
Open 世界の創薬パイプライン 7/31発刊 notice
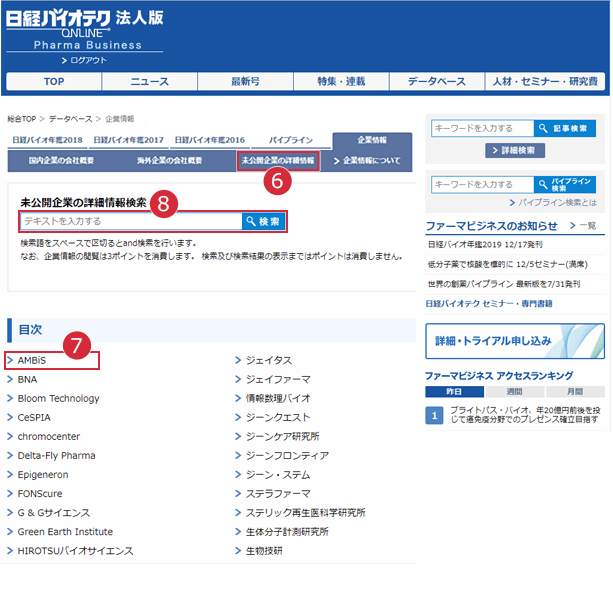point(504,284)
